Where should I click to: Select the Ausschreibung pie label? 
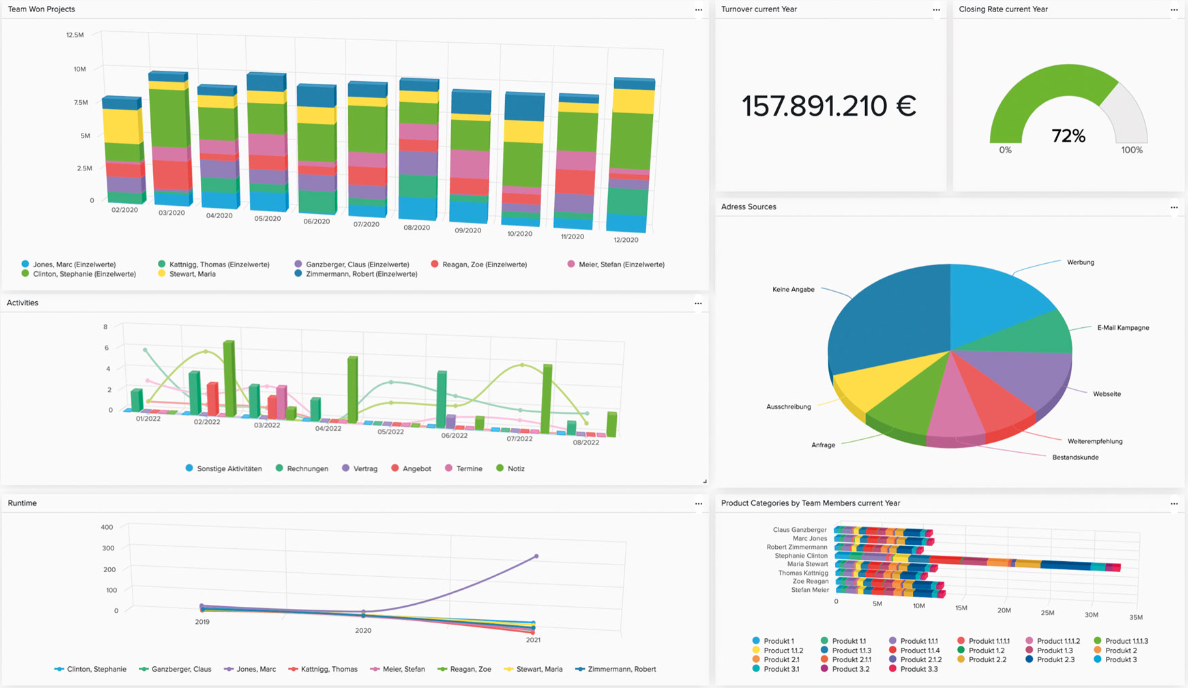[x=789, y=407]
